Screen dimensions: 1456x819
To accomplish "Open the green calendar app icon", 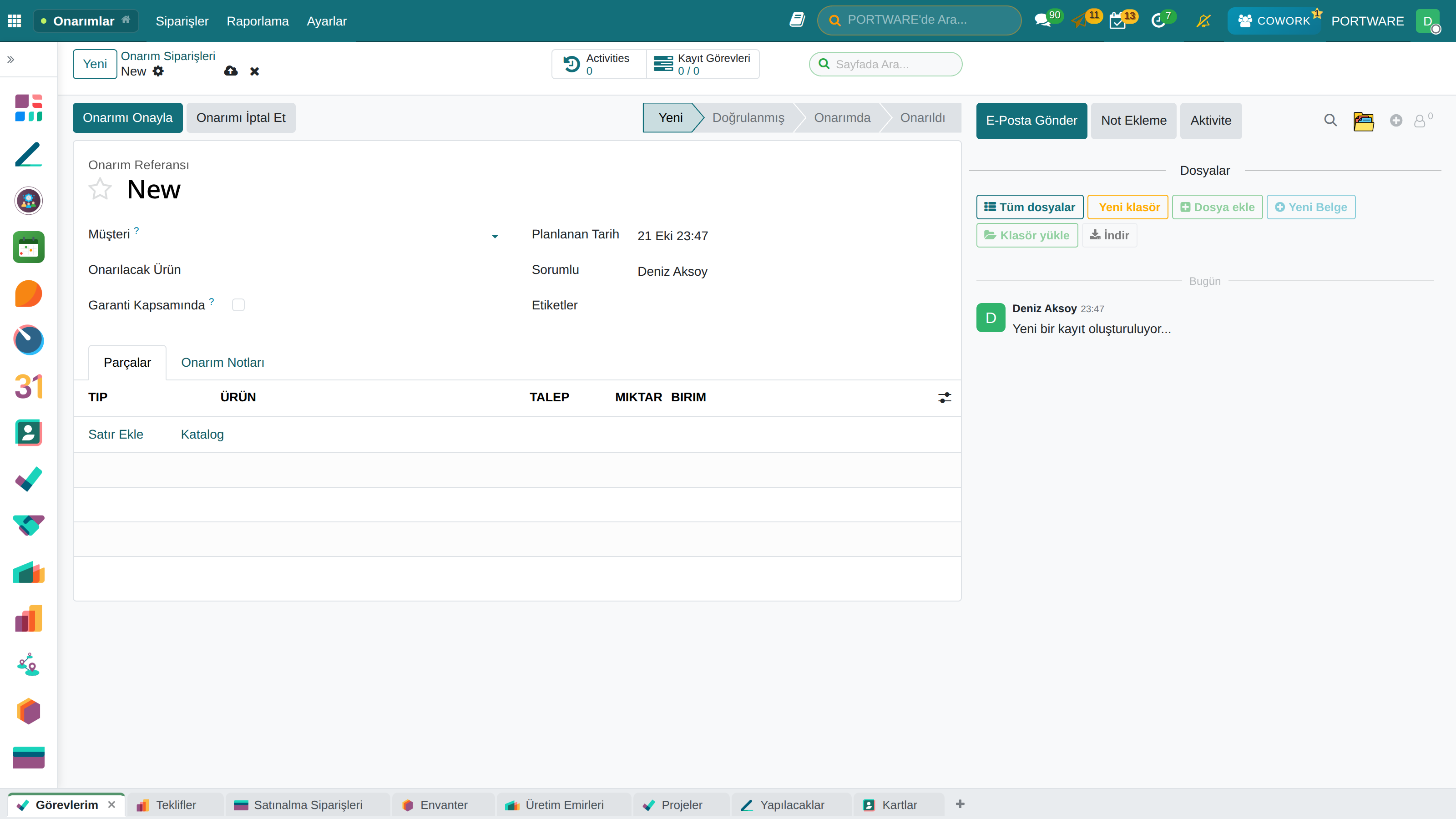I will pos(28,247).
